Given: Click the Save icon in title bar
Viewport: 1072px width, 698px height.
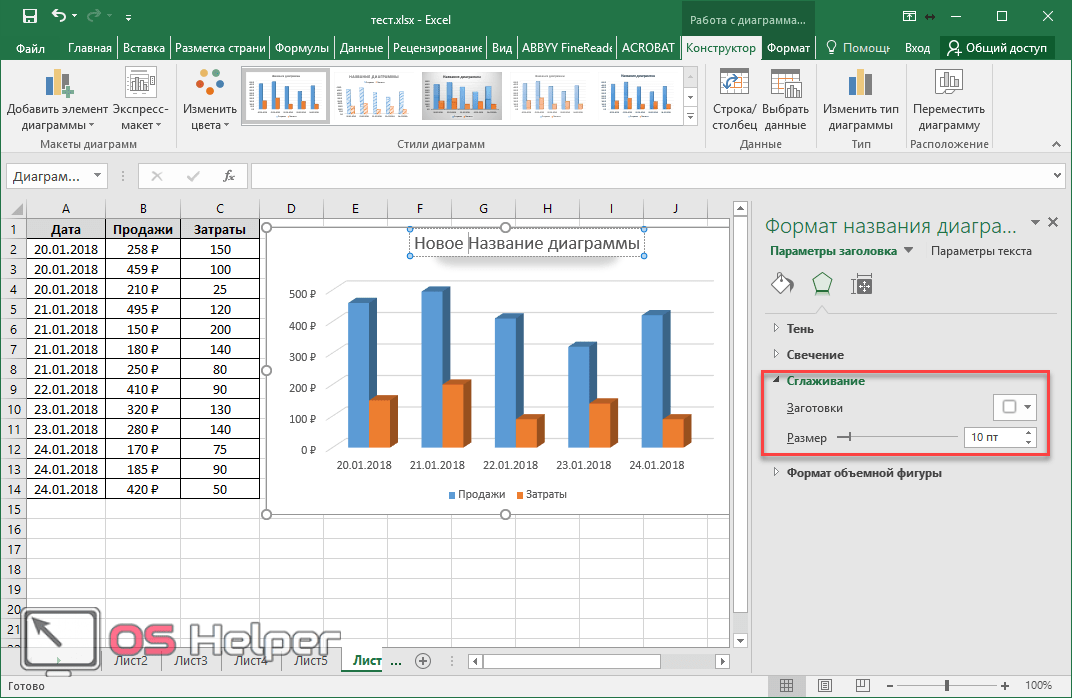Looking at the screenshot, I should click(x=30, y=16).
